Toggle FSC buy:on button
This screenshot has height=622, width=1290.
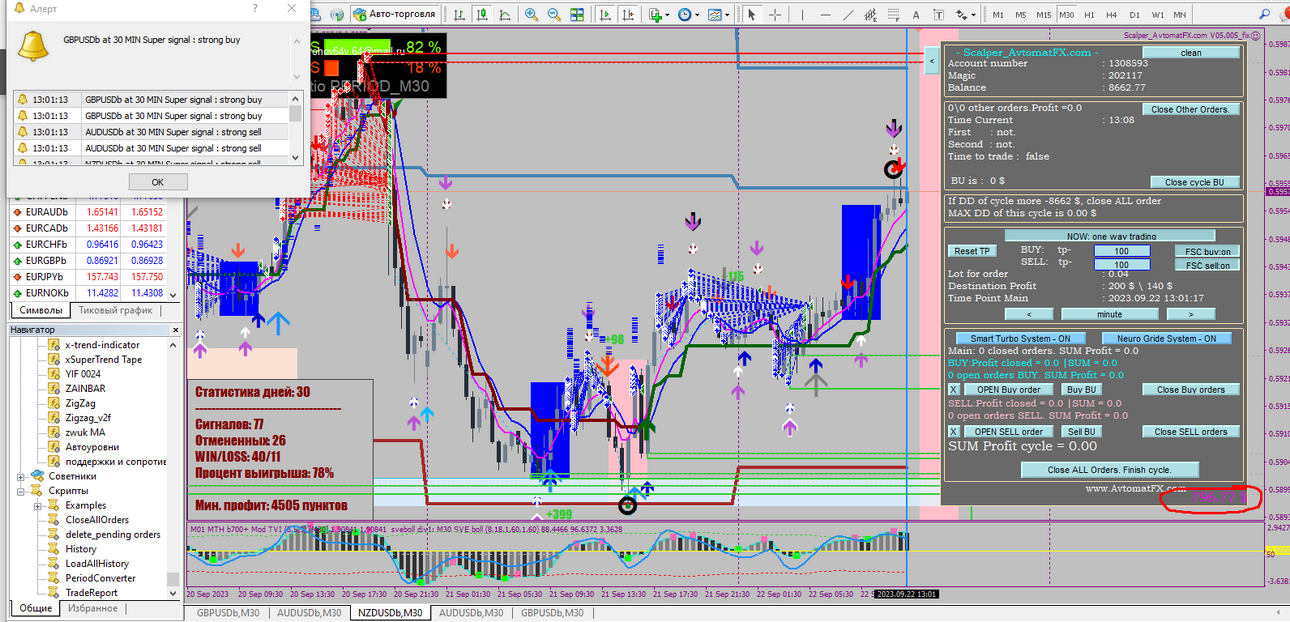[1208, 251]
